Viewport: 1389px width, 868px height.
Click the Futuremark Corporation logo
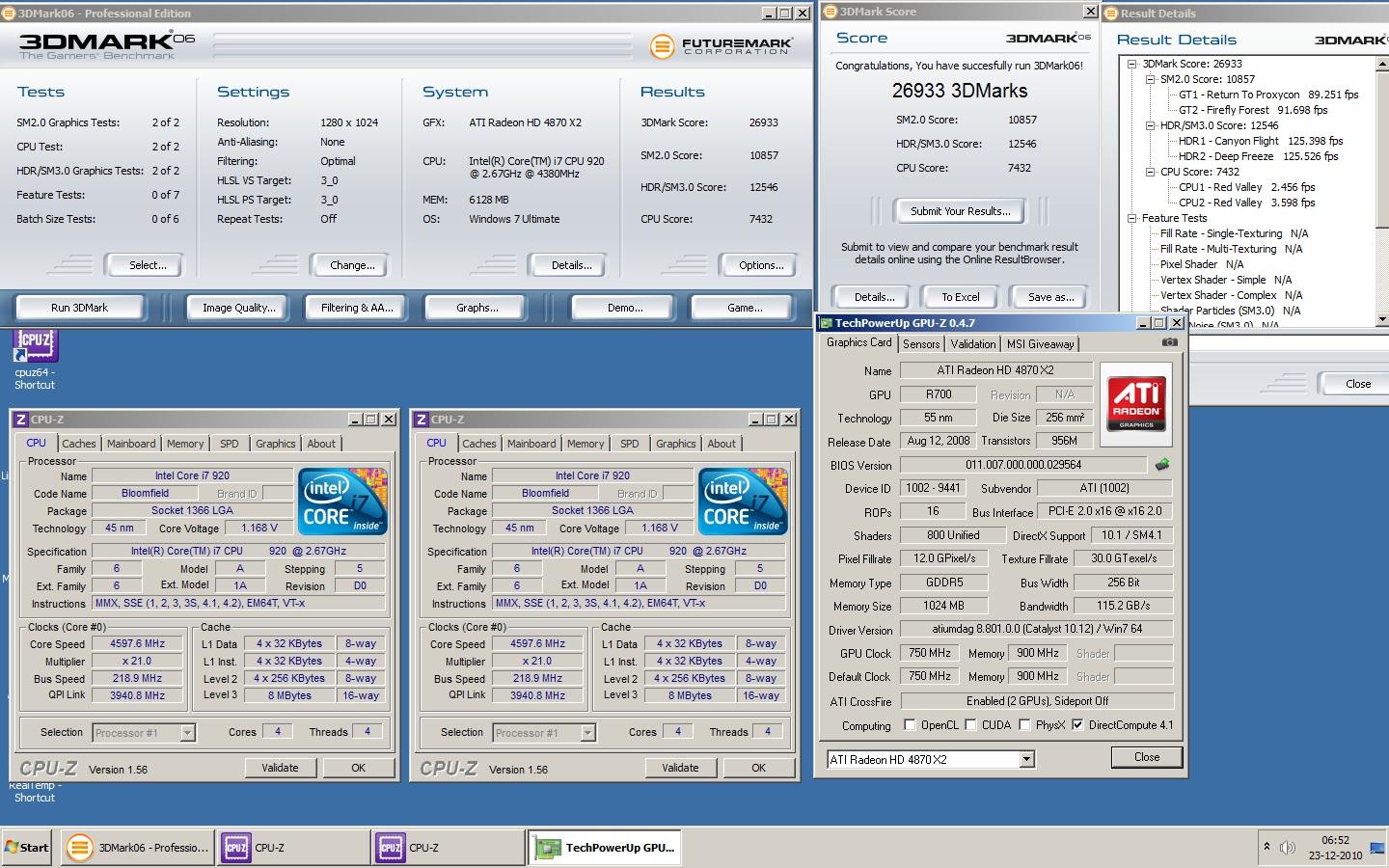(x=722, y=46)
